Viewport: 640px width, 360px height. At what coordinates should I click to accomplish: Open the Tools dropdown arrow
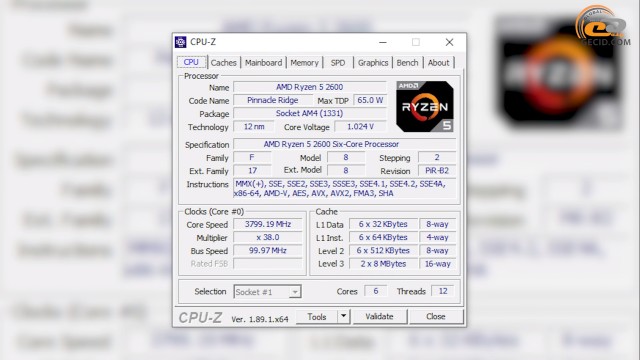[344, 316]
